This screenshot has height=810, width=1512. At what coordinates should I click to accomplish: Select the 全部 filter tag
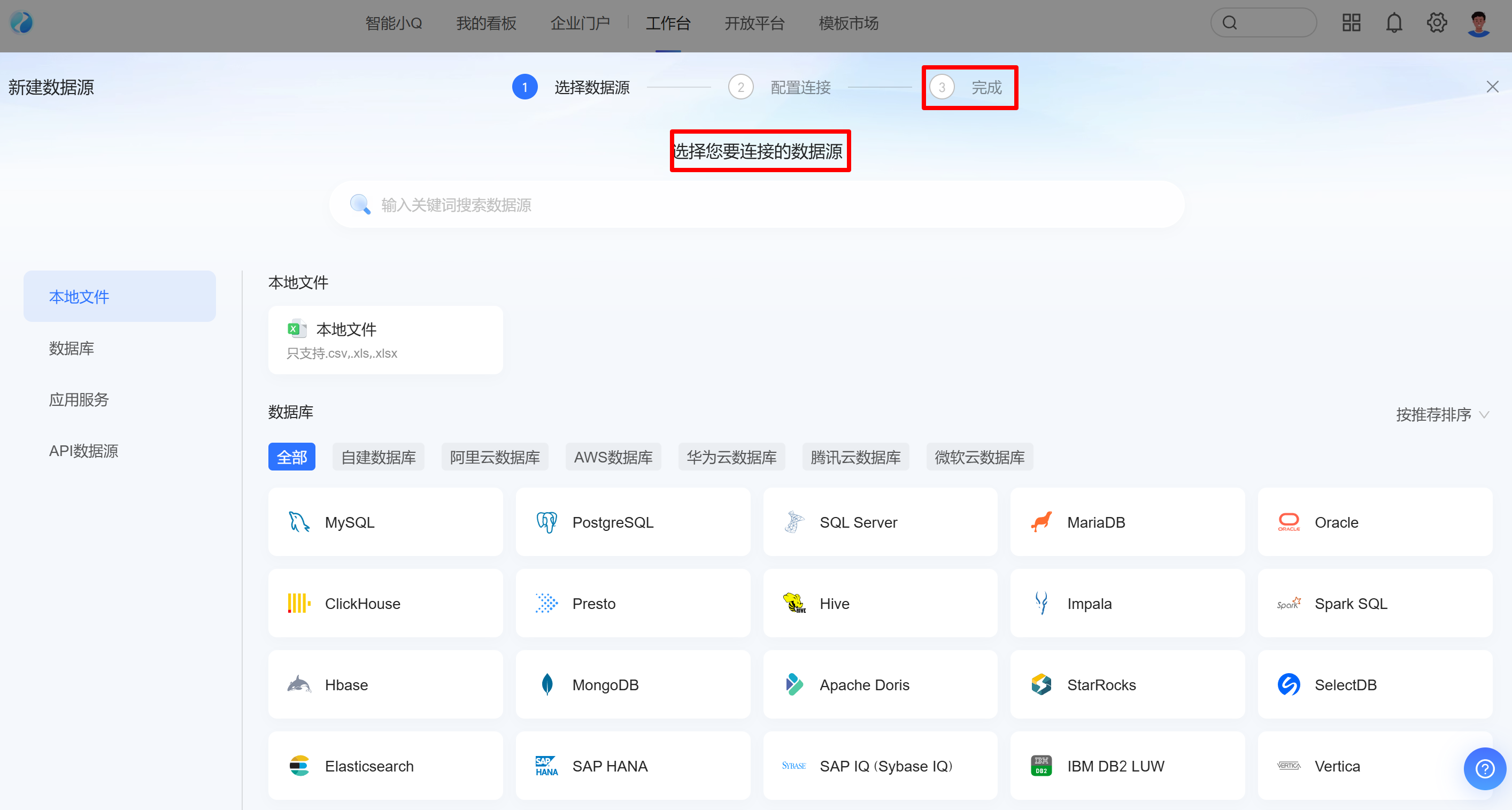(292, 457)
